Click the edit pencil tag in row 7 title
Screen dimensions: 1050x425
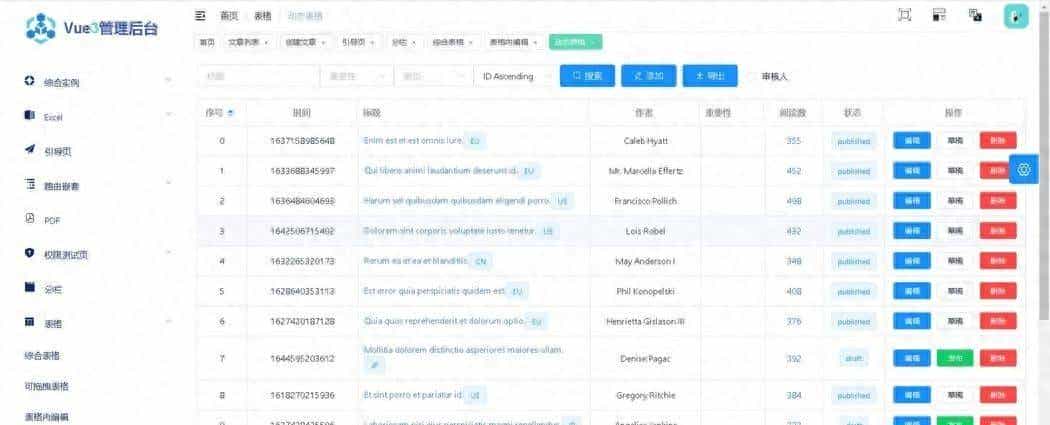pyautogui.click(x=374, y=365)
